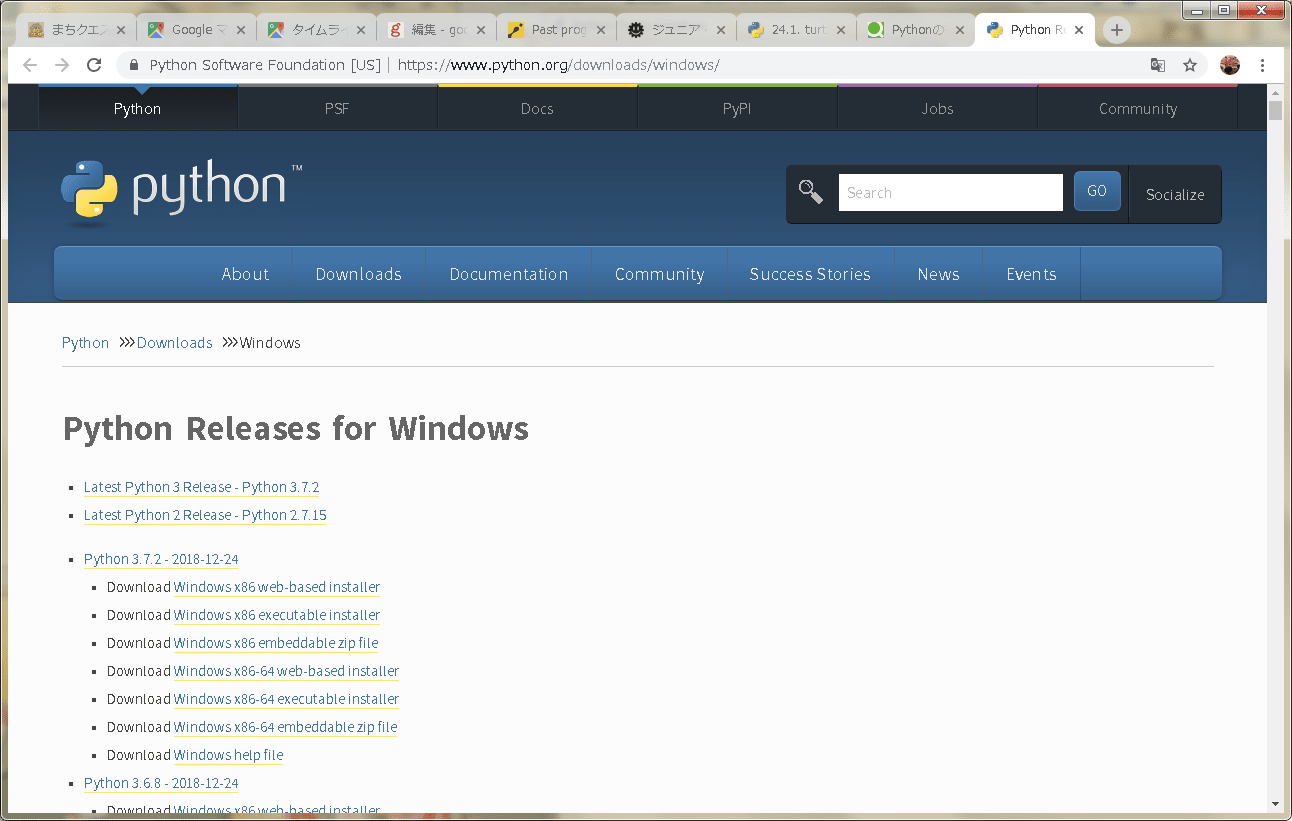1292x821 pixels.
Task: Download Windows x86-64 web-based installer
Action: coord(286,671)
